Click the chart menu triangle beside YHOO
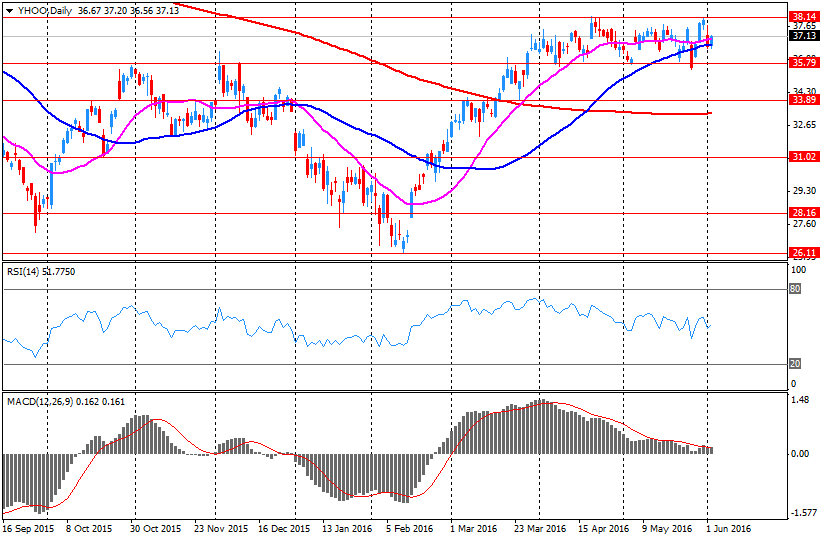 click(x=9, y=9)
